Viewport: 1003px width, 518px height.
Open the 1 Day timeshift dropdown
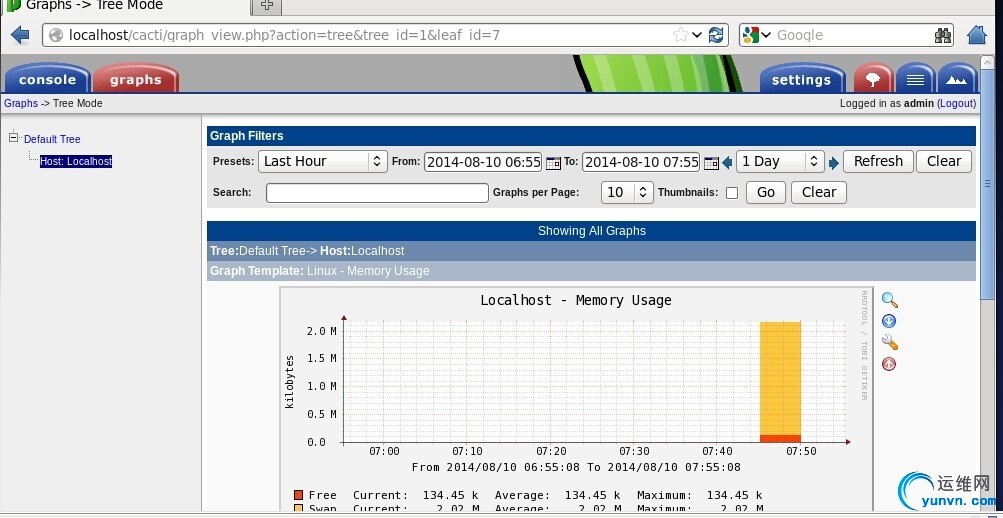(x=780, y=161)
